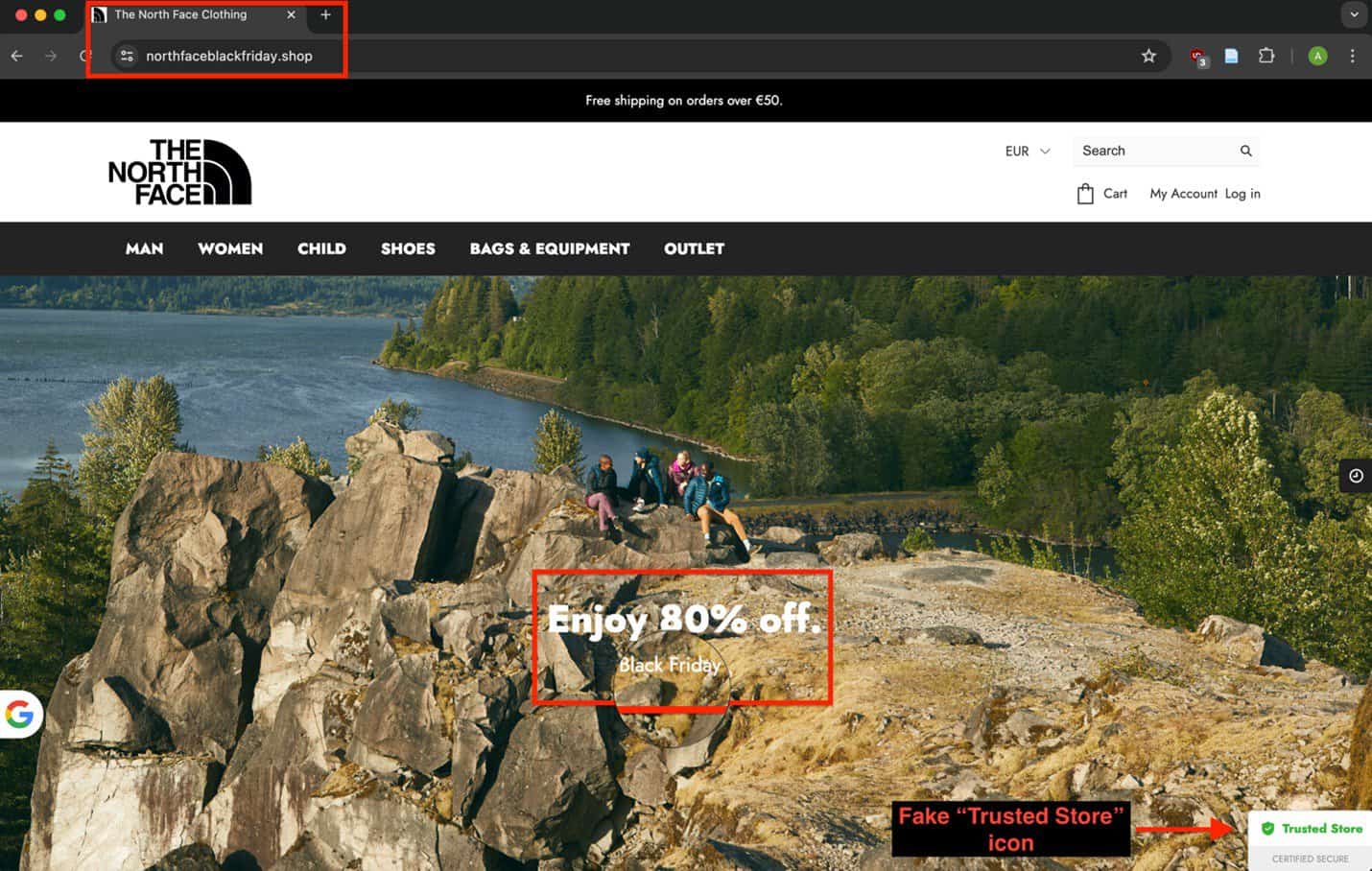This screenshot has width=1372, height=871.
Task: Click the navigation back arrow
Action: (x=16, y=56)
